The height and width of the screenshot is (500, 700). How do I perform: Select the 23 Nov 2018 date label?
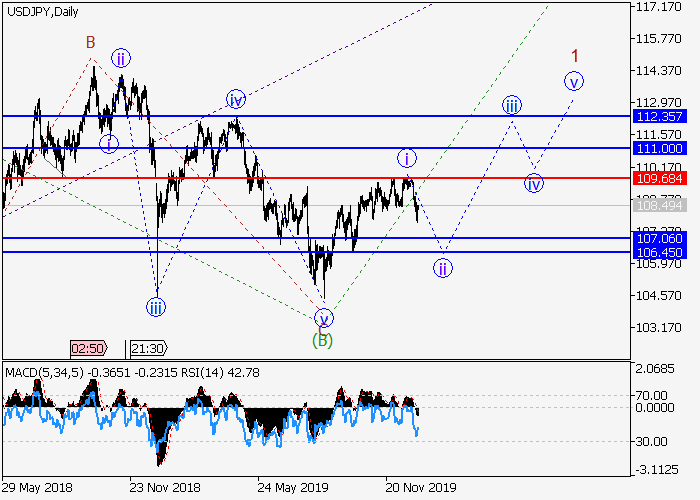[x=165, y=487]
